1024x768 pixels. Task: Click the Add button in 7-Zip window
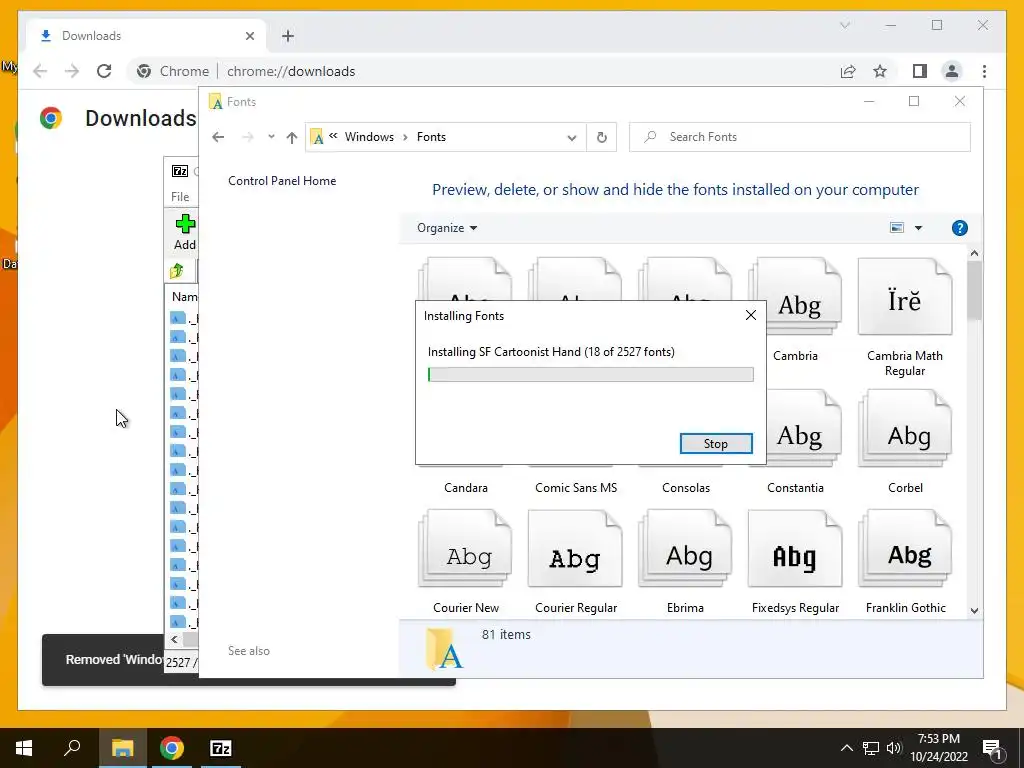click(185, 232)
